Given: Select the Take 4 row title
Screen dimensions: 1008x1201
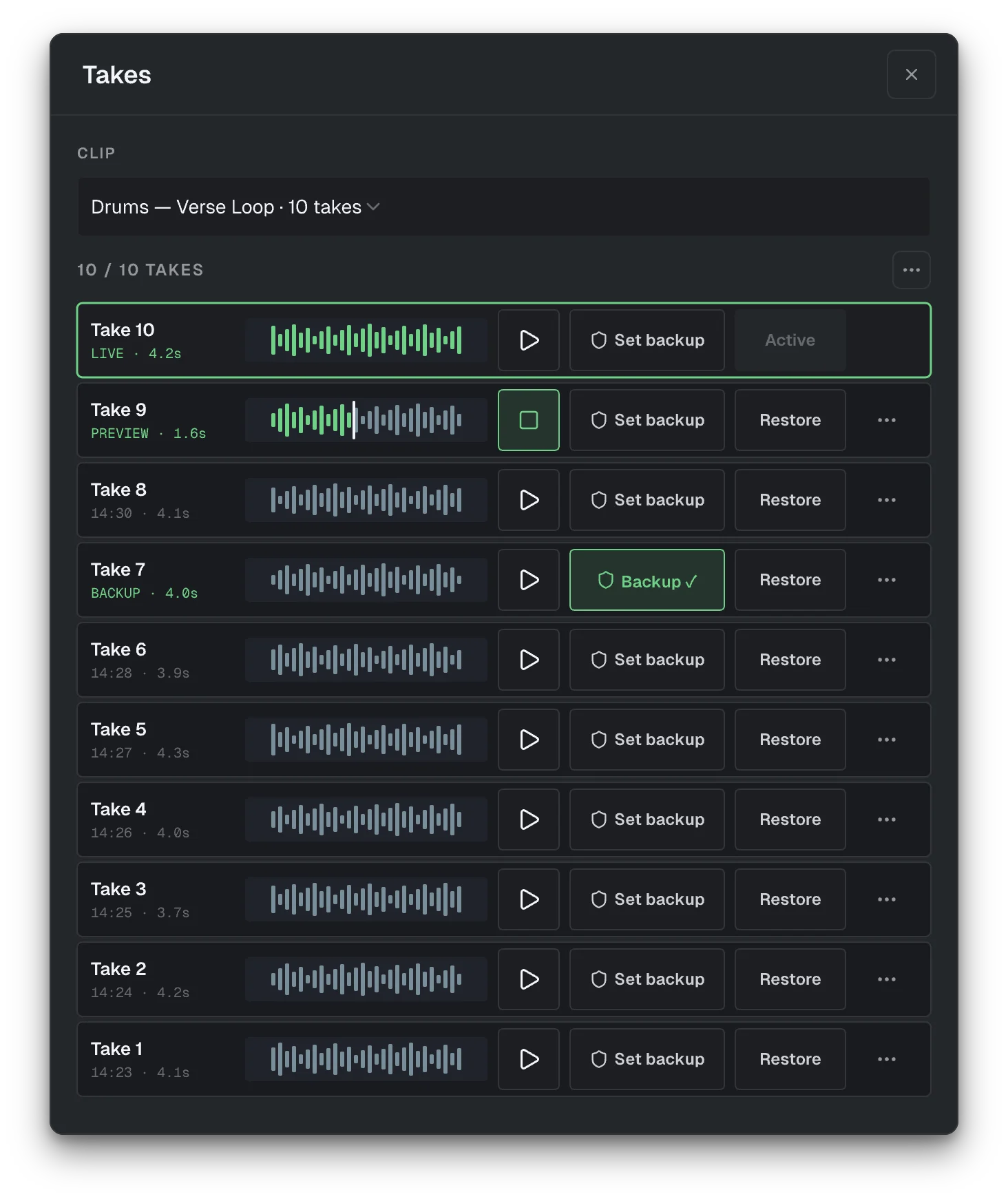Looking at the screenshot, I should click(x=118, y=809).
